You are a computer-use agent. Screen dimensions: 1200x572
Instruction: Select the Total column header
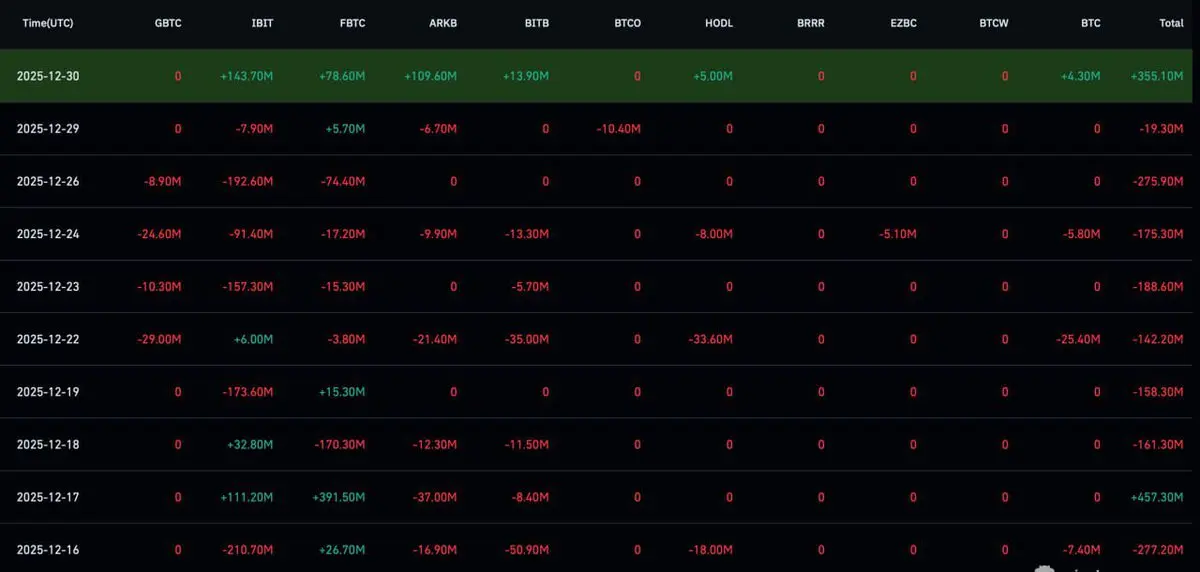click(x=1171, y=23)
